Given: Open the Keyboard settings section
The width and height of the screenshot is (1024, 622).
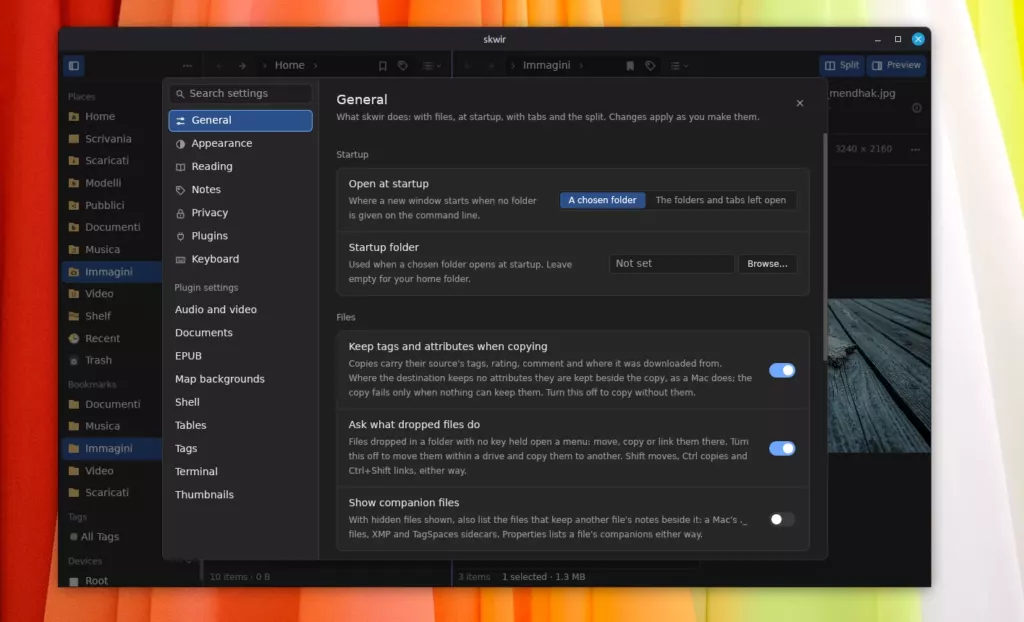Looking at the screenshot, I should point(240,259).
